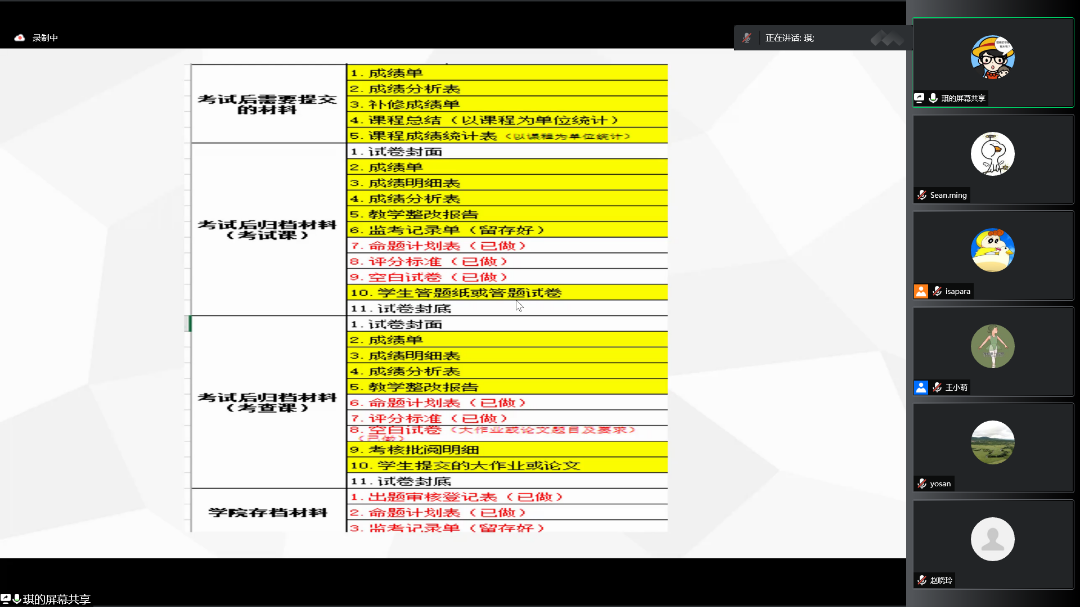Screen dimensions: 1080x607
Task: Select isapara's cartoon avatar thumbnail
Action: click(x=992, y=250)
